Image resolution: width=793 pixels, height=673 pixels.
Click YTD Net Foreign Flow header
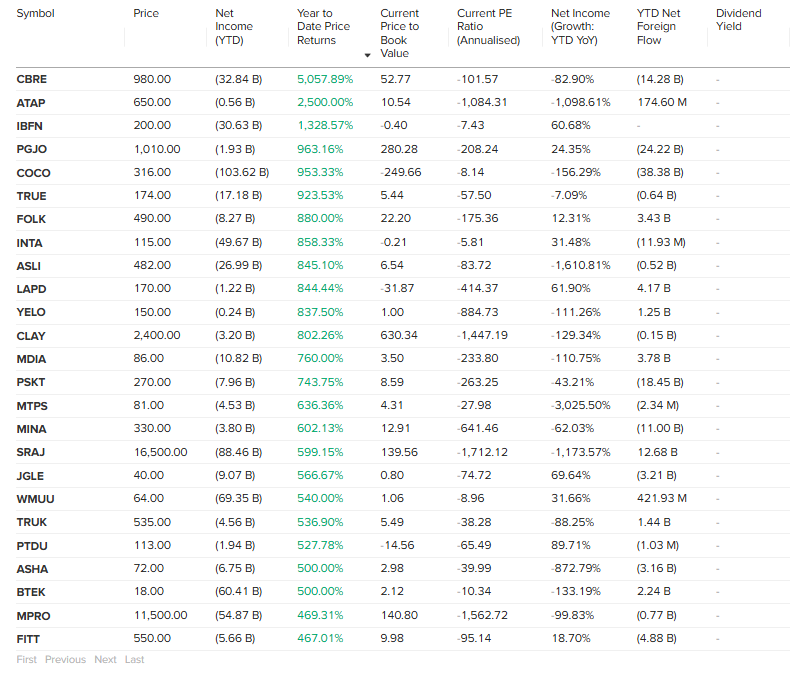(657, 27)
